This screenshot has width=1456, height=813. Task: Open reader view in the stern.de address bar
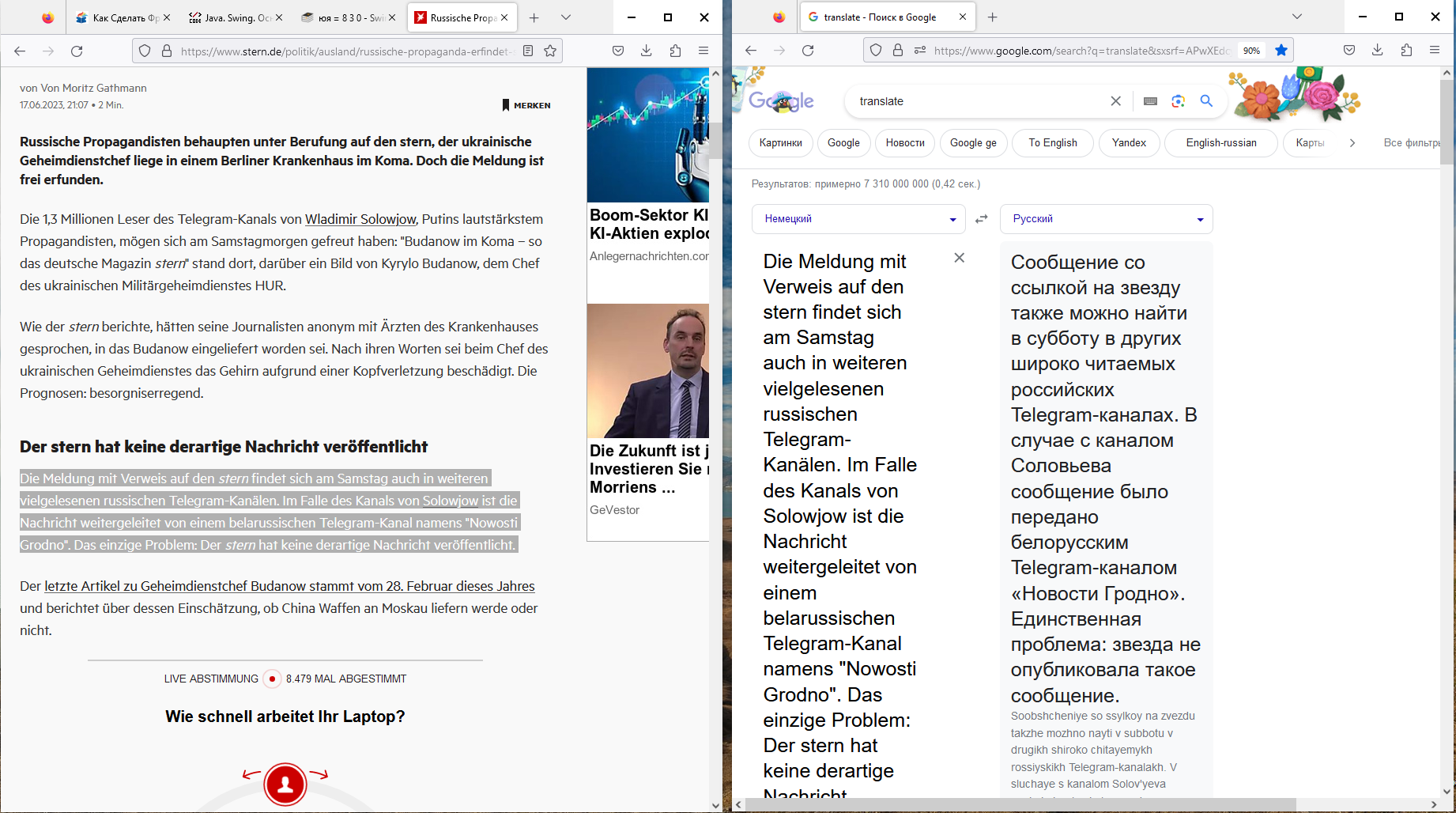pos(528,51)
